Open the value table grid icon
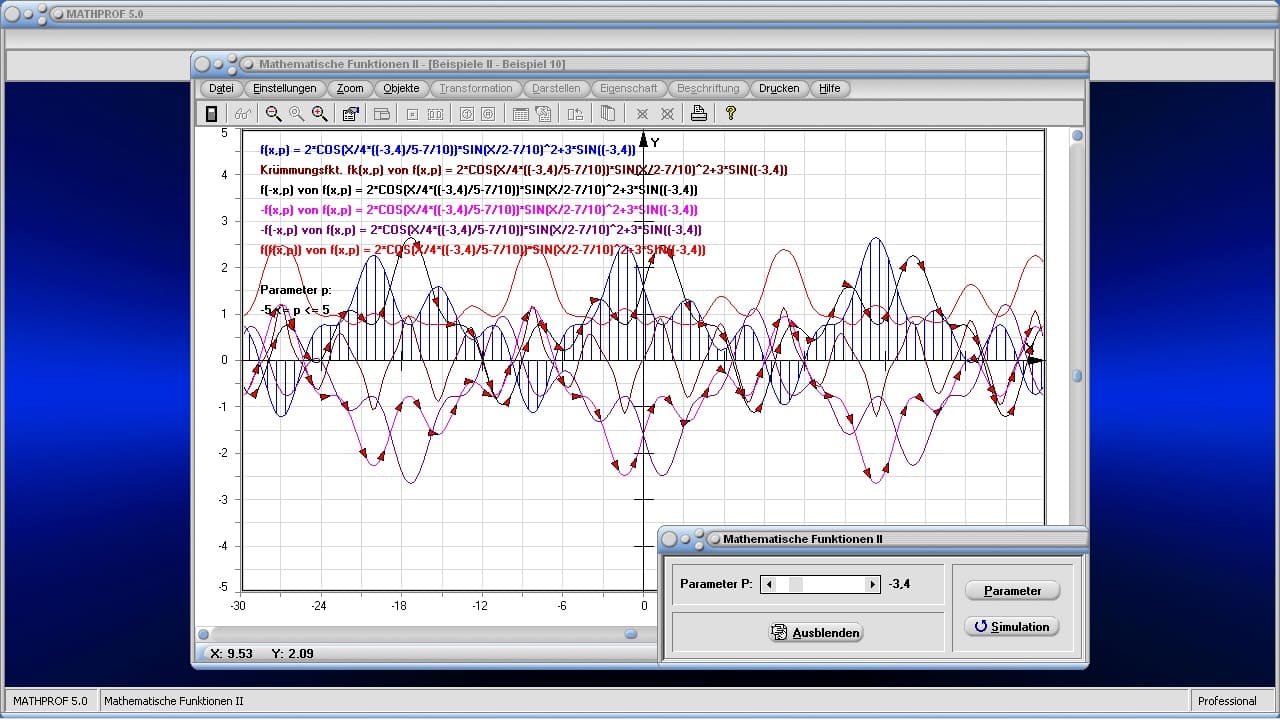The image size is (1280, 720). (521, 114)
